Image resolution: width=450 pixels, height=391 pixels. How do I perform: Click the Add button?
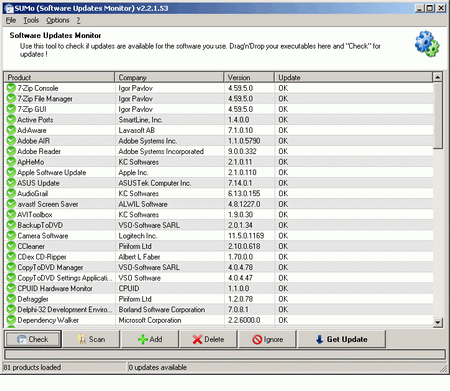150,339
